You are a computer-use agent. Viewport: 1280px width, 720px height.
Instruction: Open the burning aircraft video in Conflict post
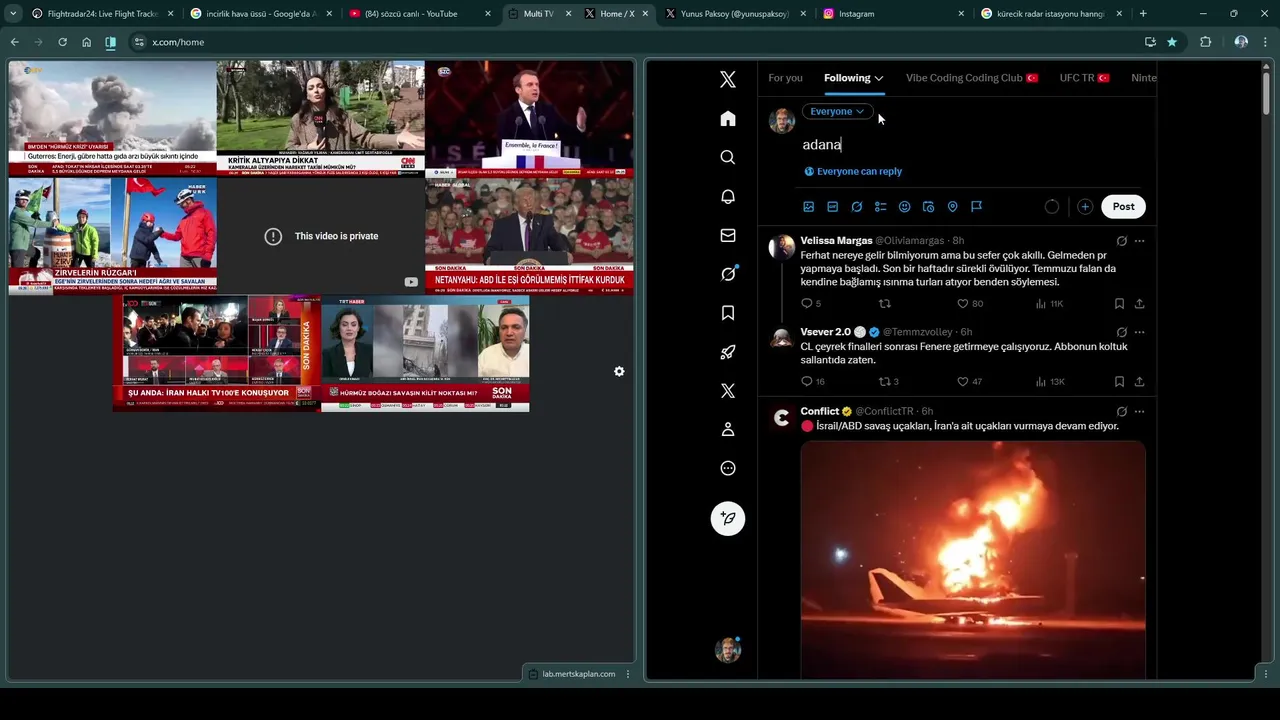(973, 560)
